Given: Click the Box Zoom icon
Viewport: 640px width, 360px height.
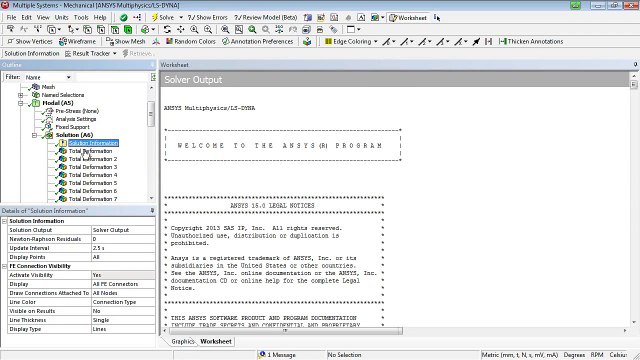Looking at the screenshot, I should [x=208, y=29].
